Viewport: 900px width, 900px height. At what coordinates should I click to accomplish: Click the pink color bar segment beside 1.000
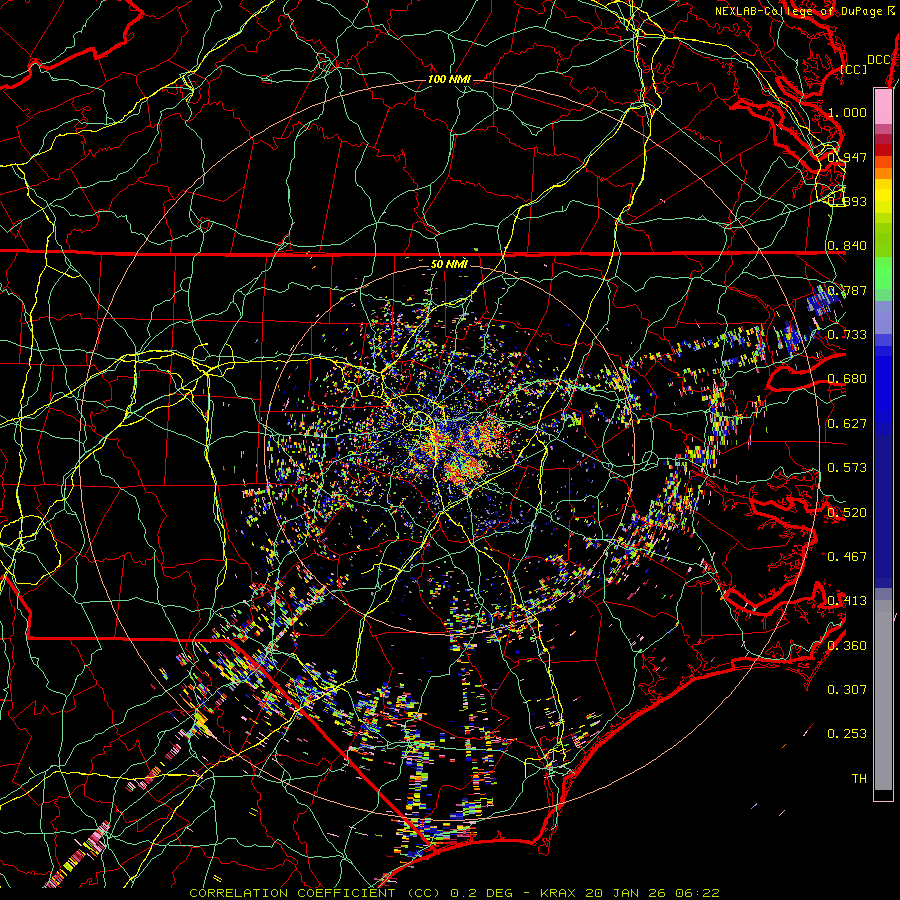tap(883, 106)
